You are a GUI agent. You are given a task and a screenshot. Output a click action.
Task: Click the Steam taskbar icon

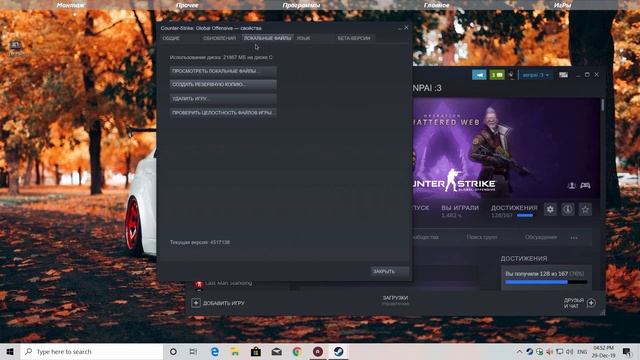338,351
